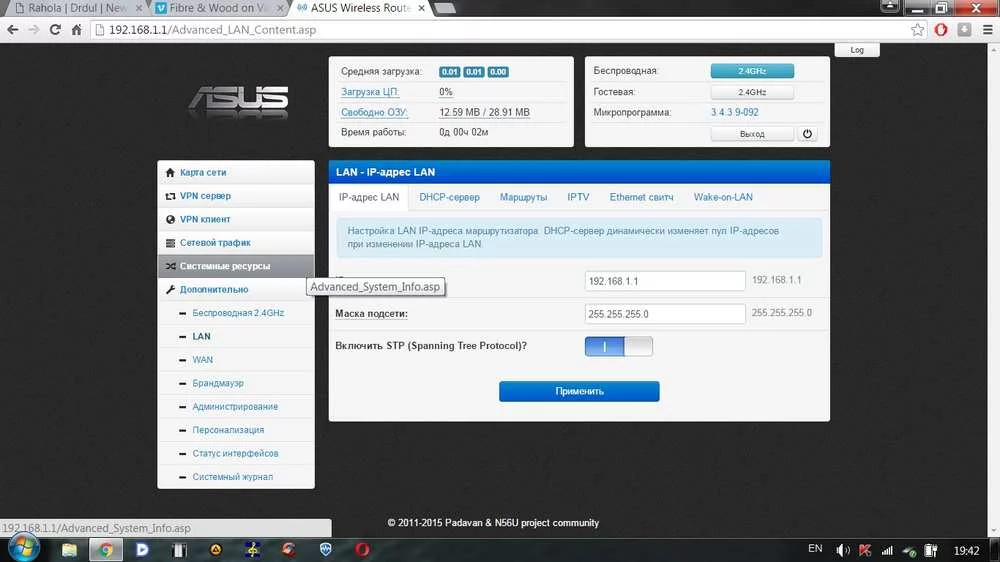
Task: Click the house icon beside Карта сети
Action: click(x=170, y=172)
